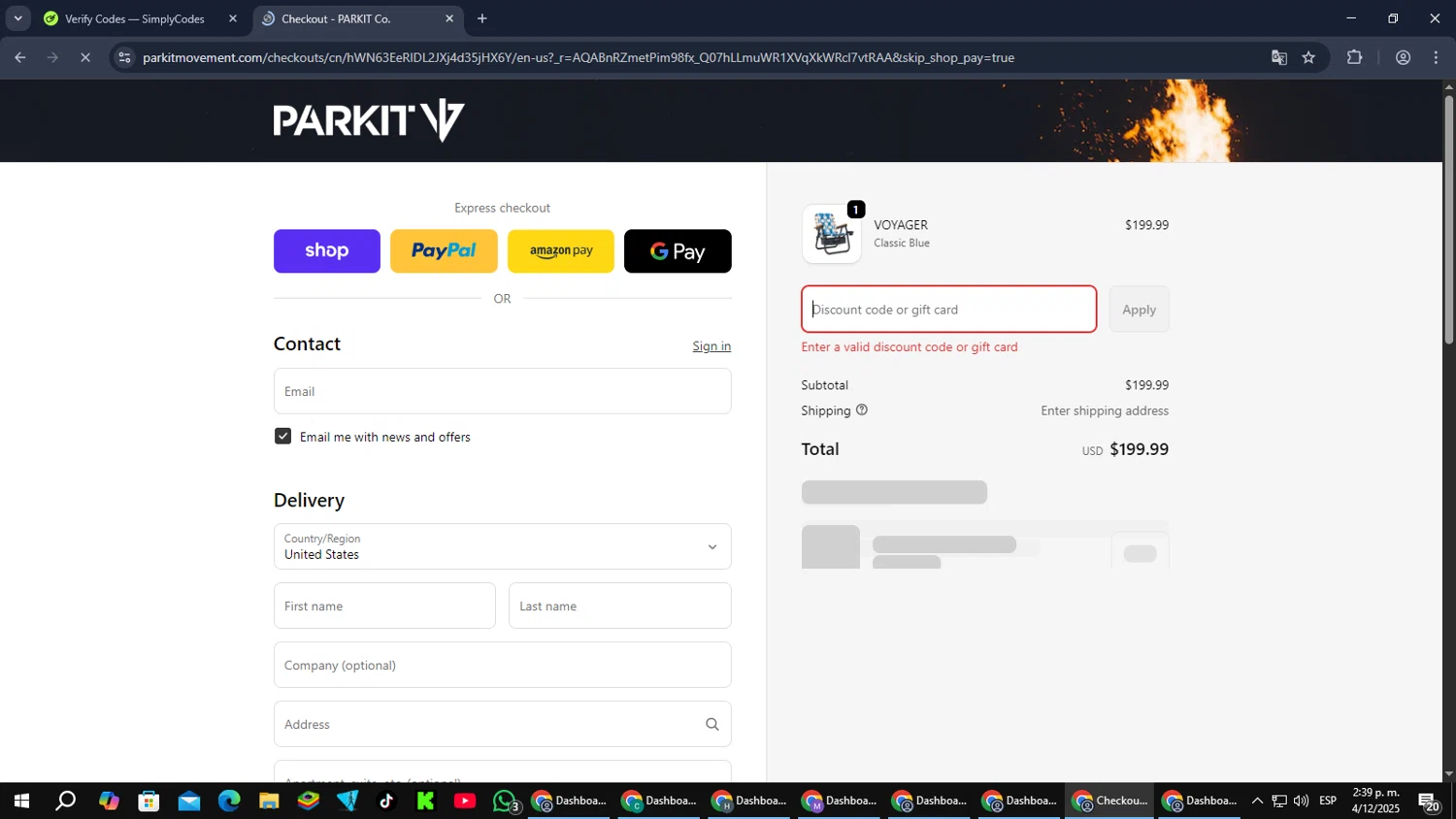Switch to Checkout Chrome window in taskbar
This screenshot has width=1456, height=819.
[x=1109, y=801]
